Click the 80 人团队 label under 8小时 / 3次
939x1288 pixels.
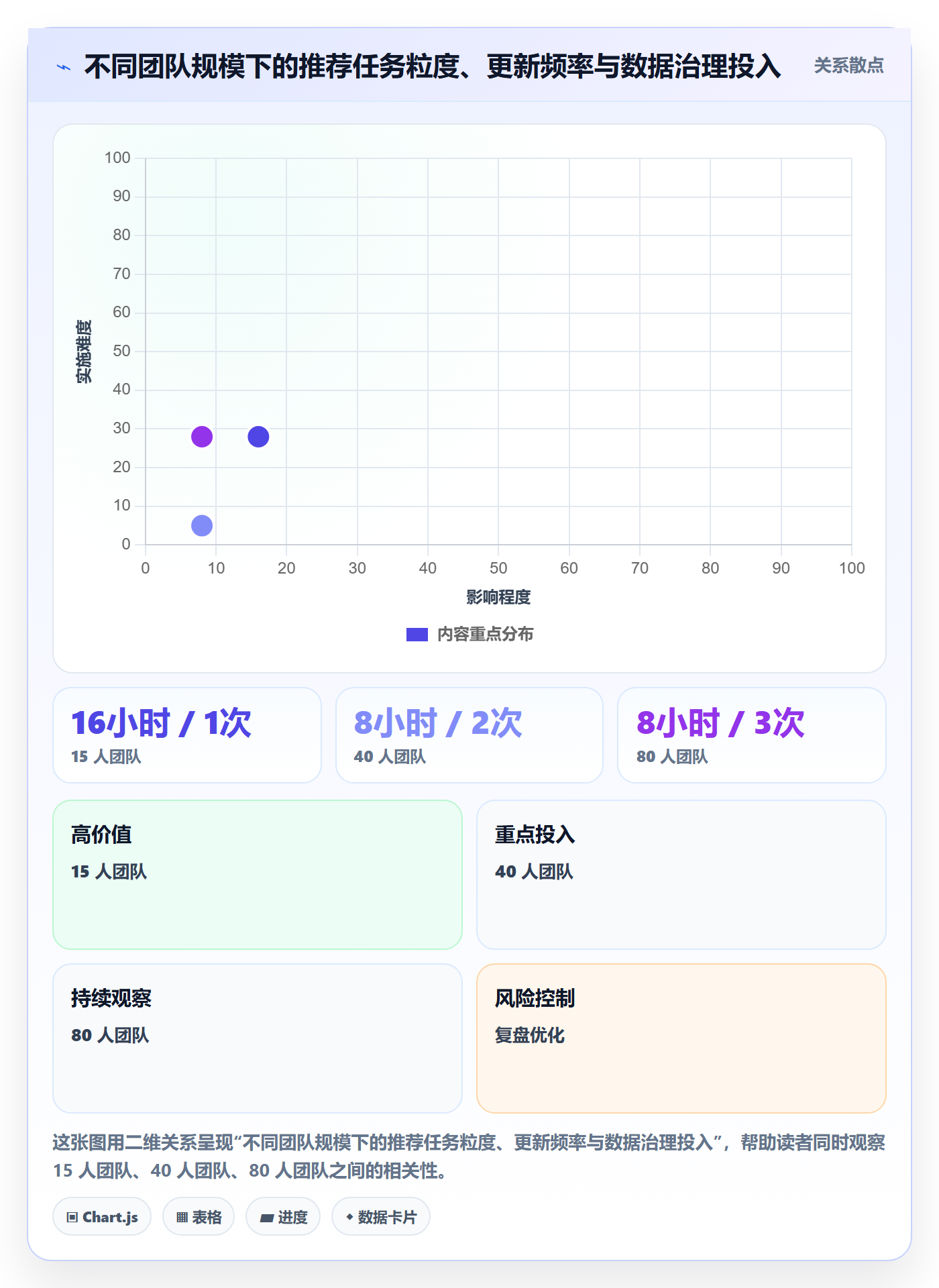[x=672, y=757]
